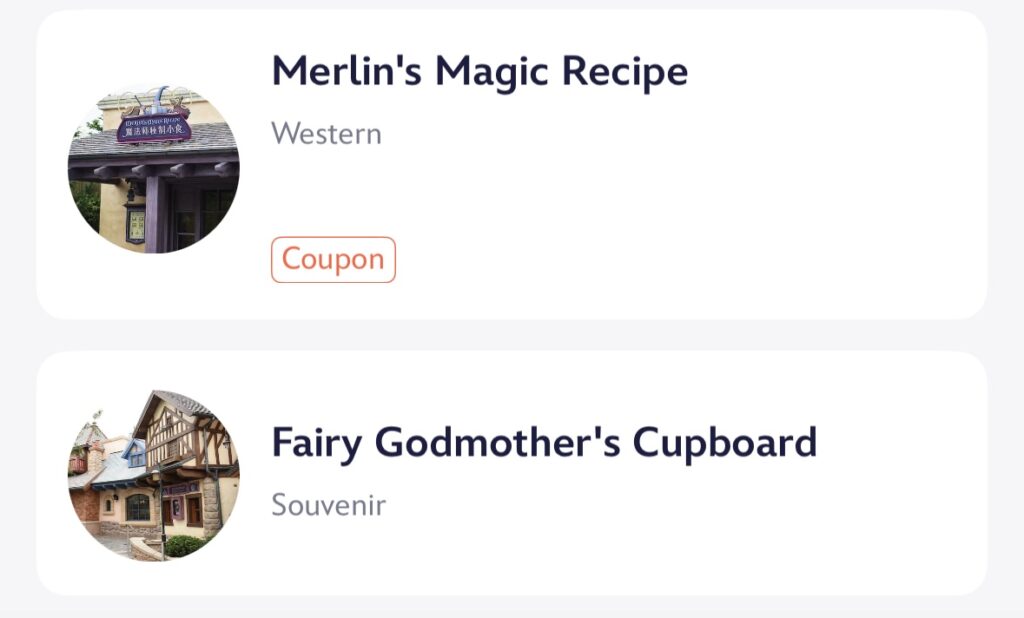Select the Merlin's Magic Recipe title
This screenshot has width=1024, height=618.
pos(479,71)
